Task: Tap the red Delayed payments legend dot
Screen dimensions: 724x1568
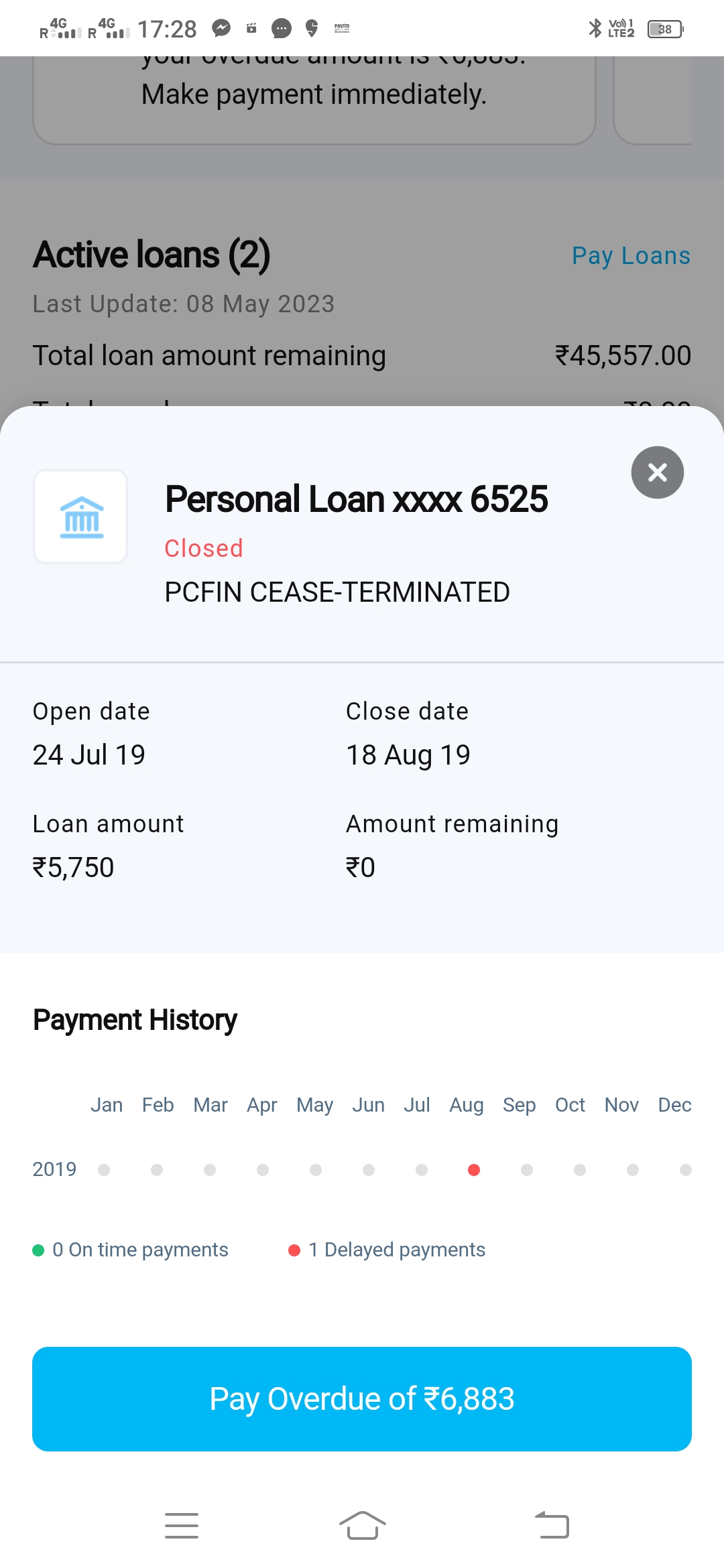Action: pos(294,1250)
